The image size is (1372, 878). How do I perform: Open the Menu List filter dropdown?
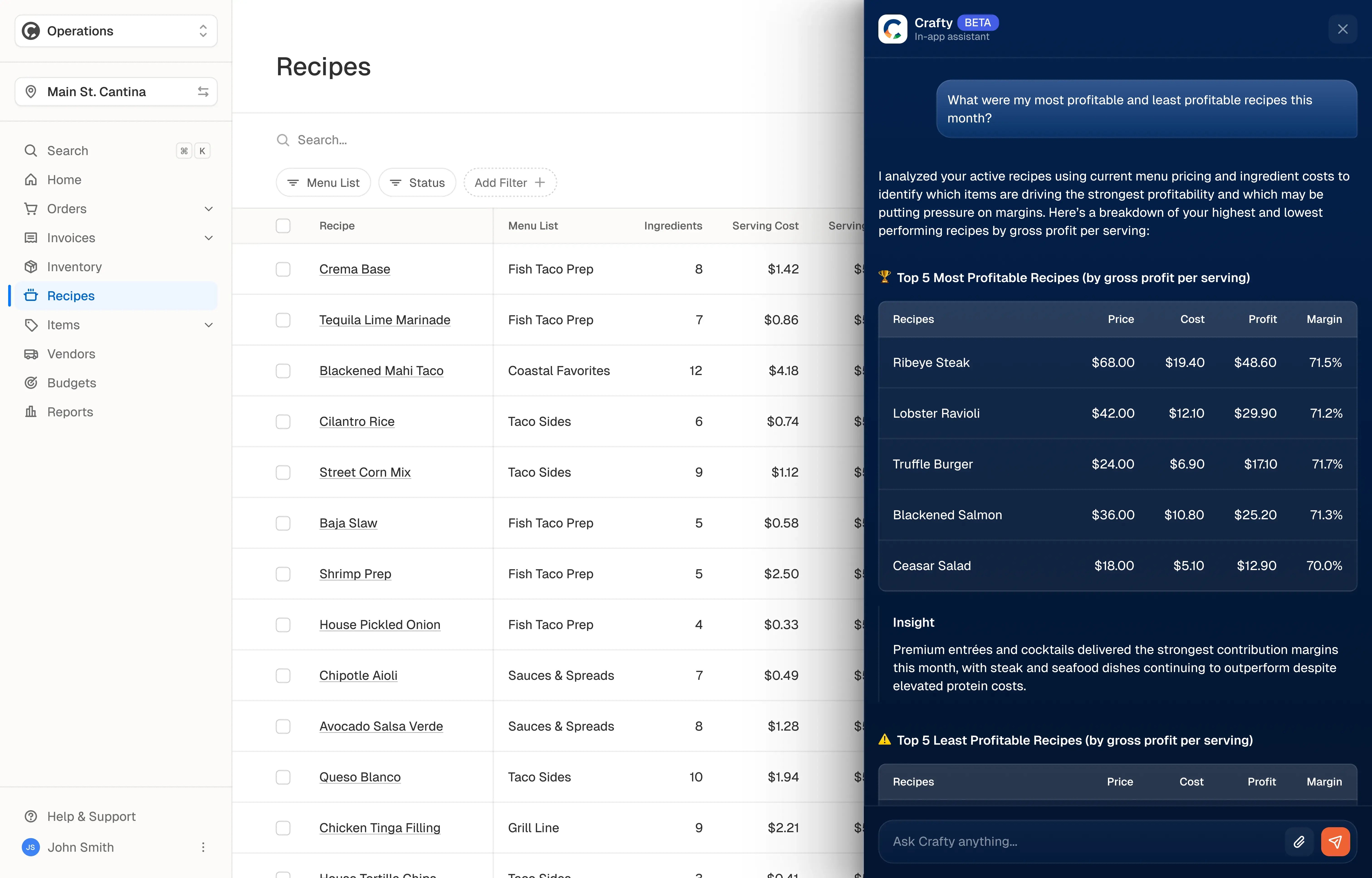click(x=323, y=183)
